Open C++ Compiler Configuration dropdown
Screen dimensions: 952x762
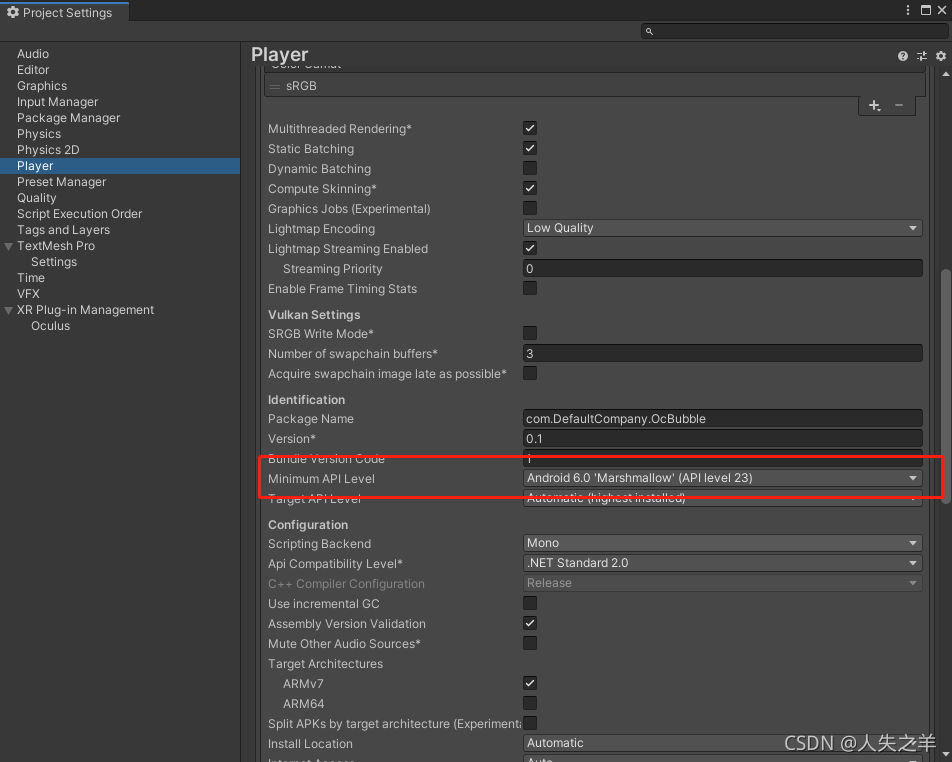[722, 583]
